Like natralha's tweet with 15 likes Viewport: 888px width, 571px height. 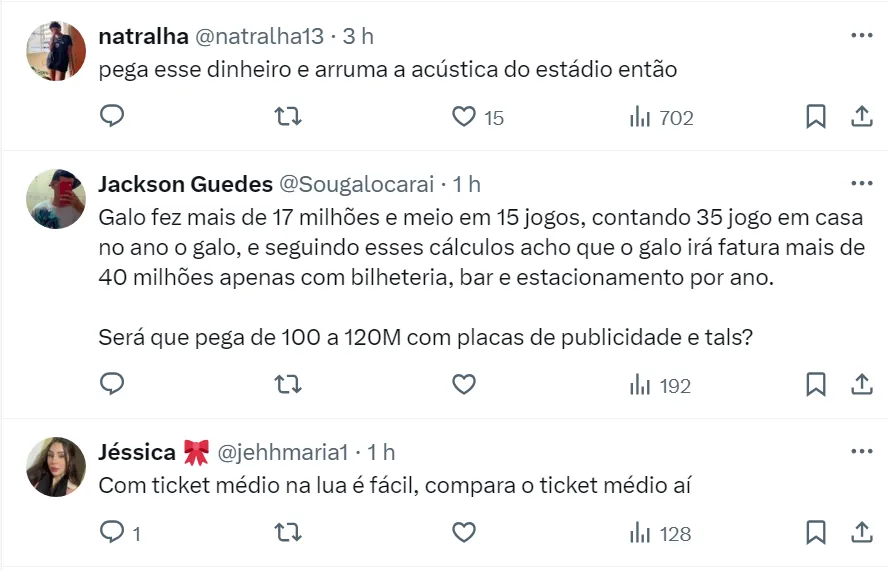click(x=464, y=117)
